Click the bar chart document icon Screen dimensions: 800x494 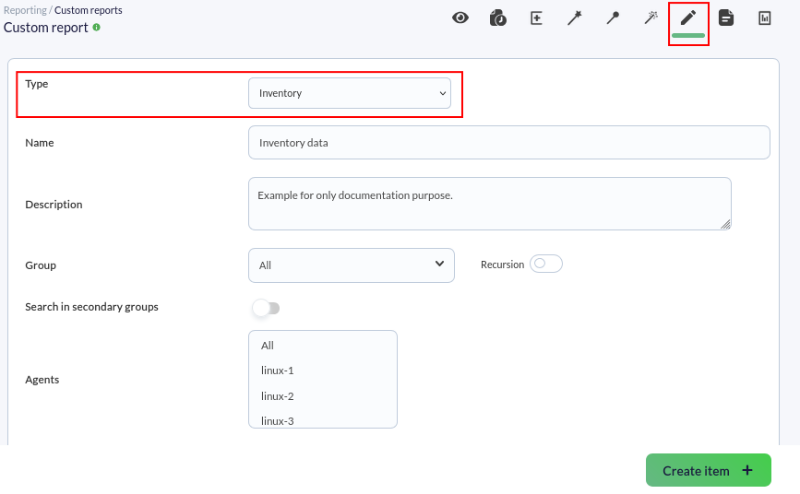[764, 18]
